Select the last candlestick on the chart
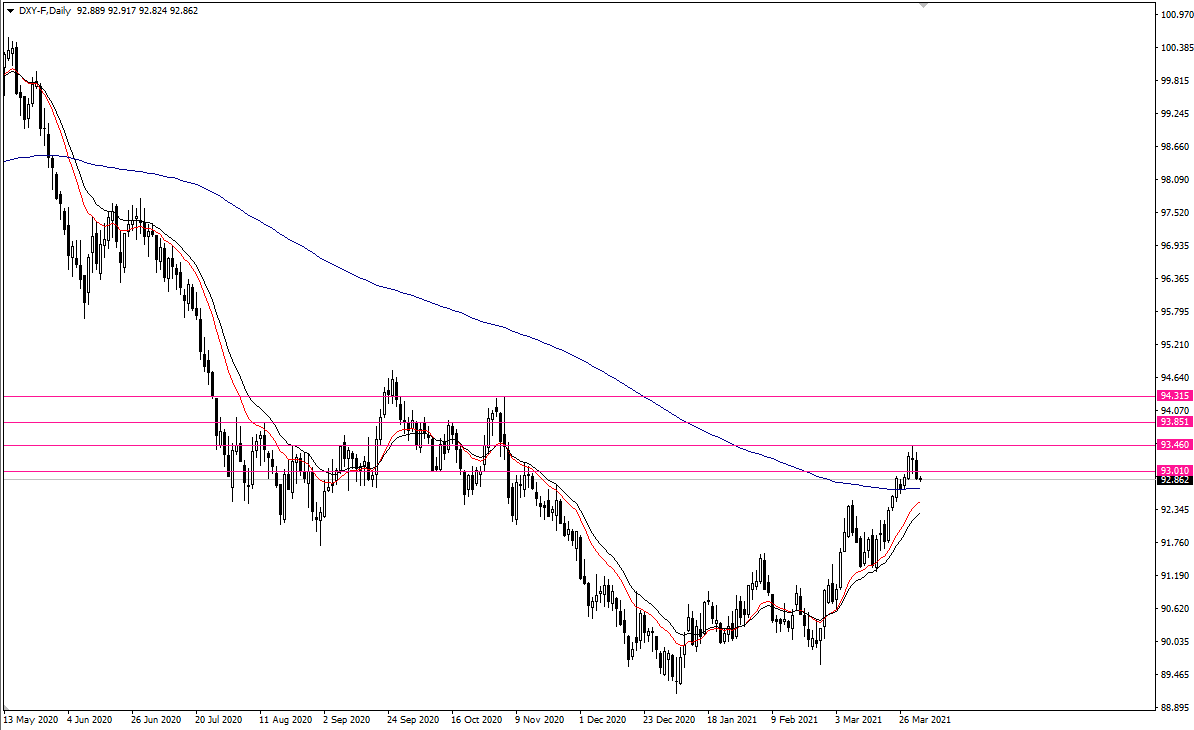Image resolution: width=1194 pixels, height=730 pixels. pos(921,479)
